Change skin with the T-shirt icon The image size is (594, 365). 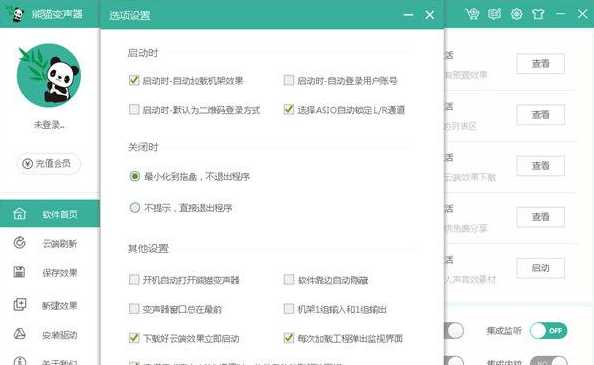click(538, 14)
